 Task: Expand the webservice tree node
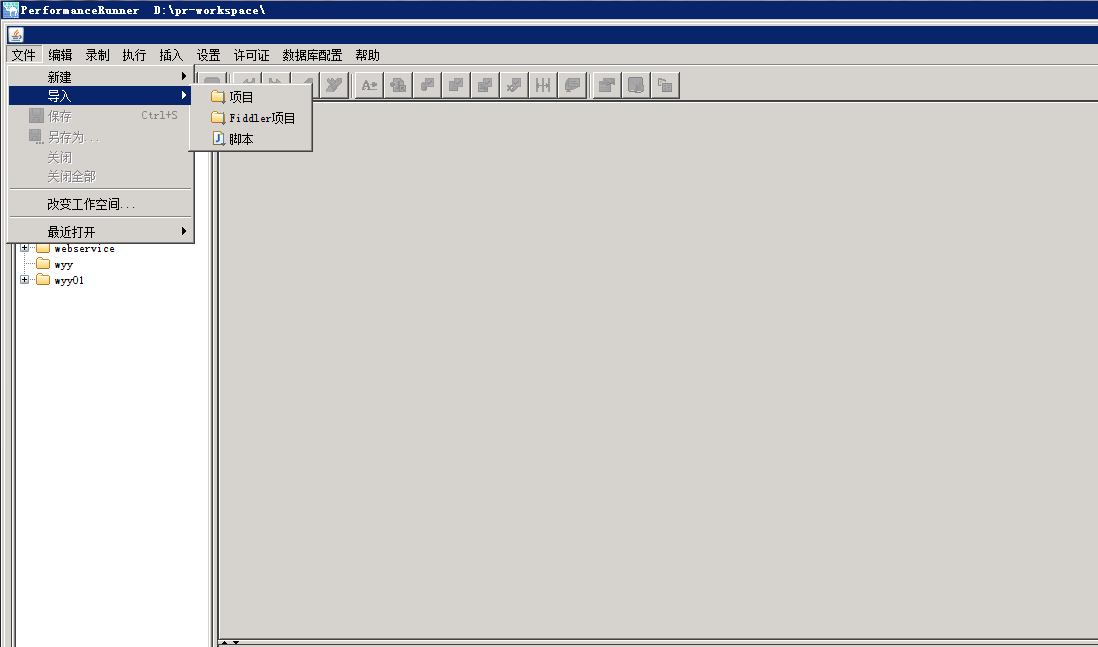(x=24, y=248)
